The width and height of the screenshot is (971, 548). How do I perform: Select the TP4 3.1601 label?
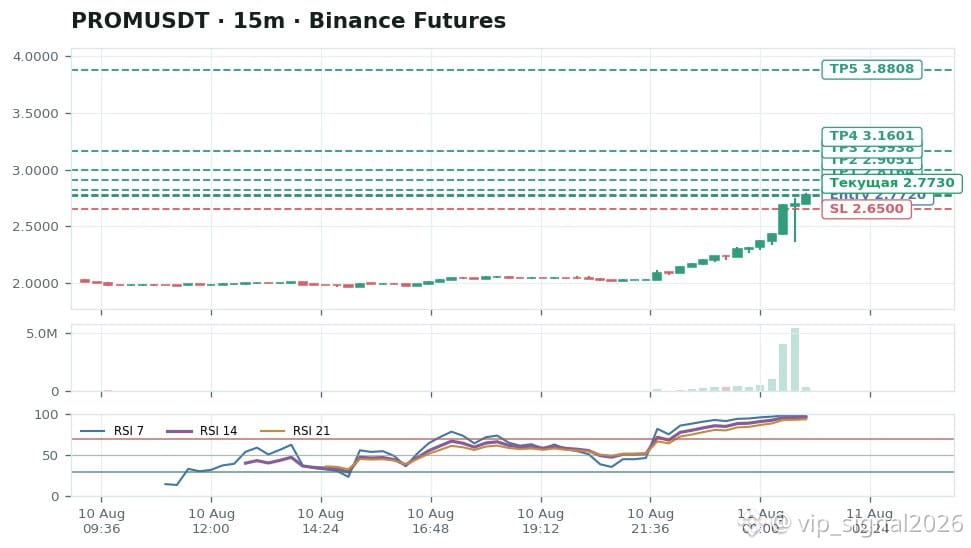[871, 136]
